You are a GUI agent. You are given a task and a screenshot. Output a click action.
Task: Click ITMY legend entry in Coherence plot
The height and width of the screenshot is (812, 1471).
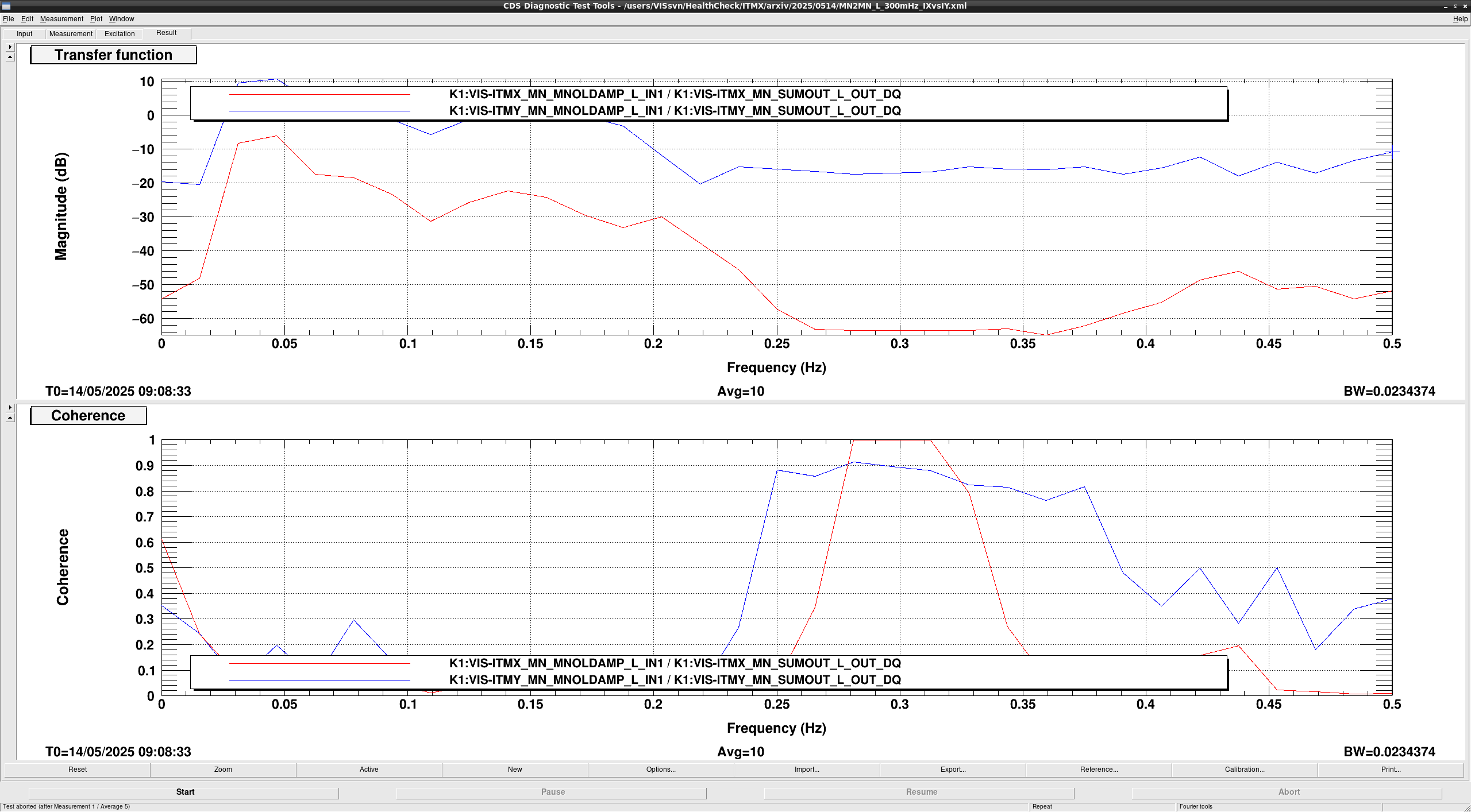(675, 680)
